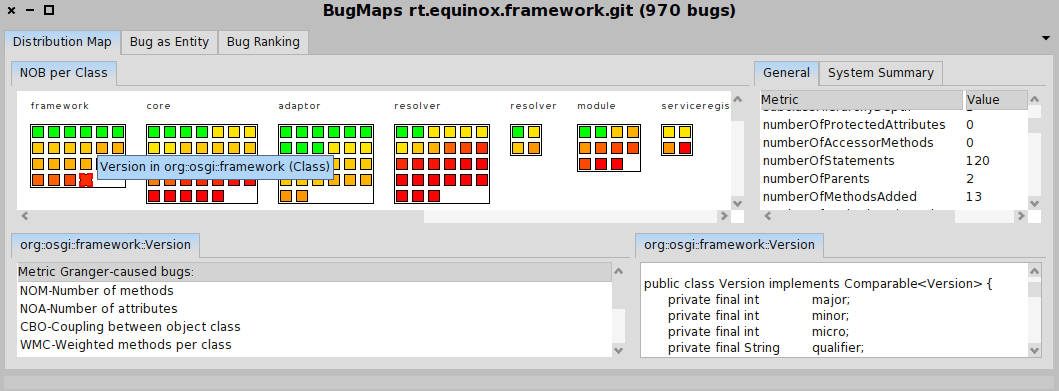Select last orange square in adaptor's bottom row

(x=302, y=196)
